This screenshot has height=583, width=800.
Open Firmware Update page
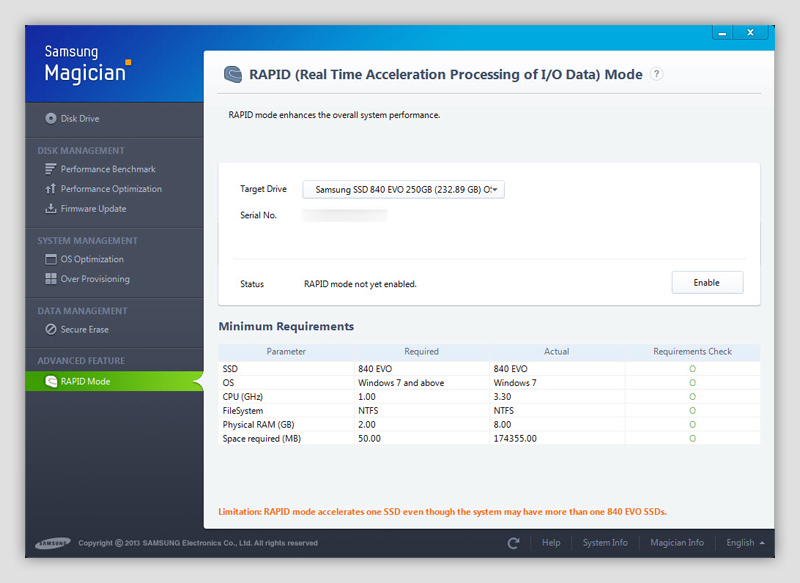(93, 209)
